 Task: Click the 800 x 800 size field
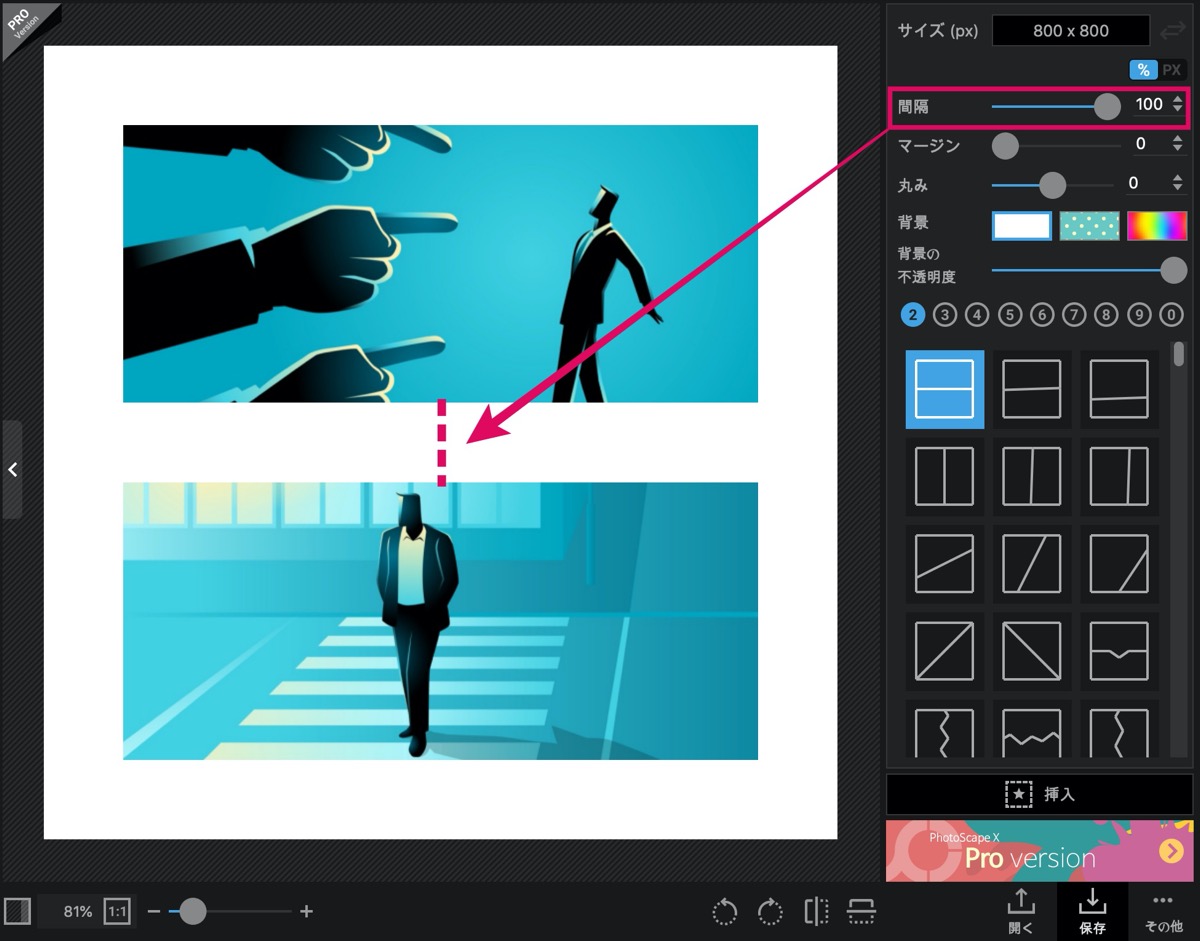point(1071,31)
